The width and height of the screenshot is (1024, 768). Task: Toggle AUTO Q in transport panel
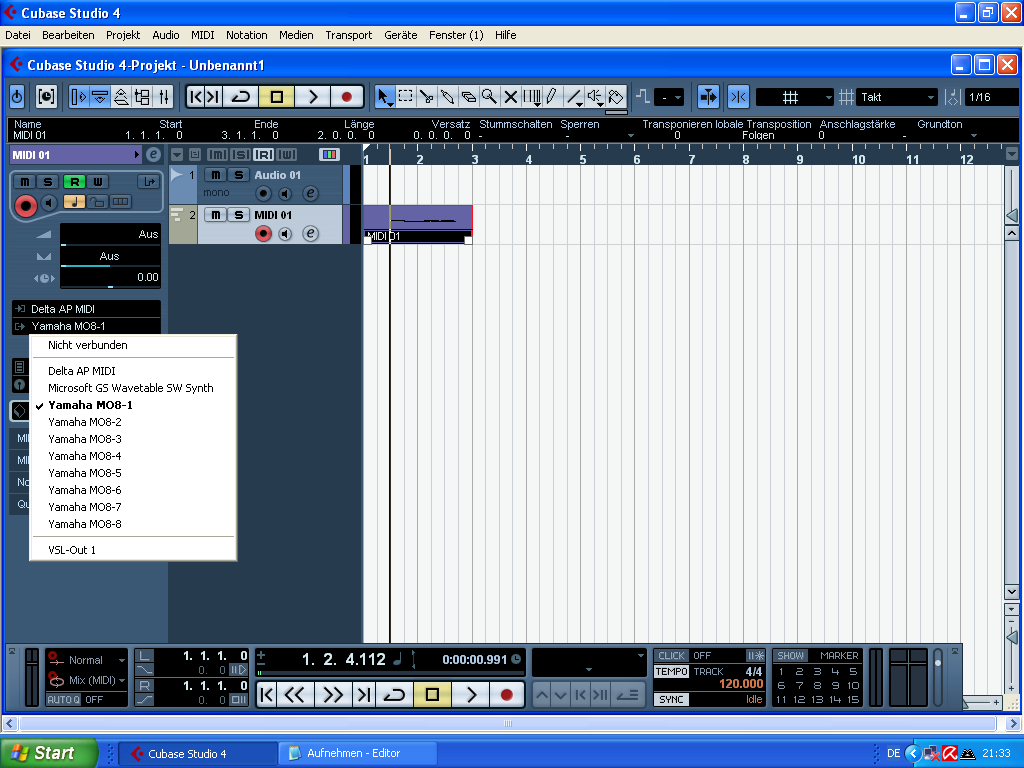point(64,699)
